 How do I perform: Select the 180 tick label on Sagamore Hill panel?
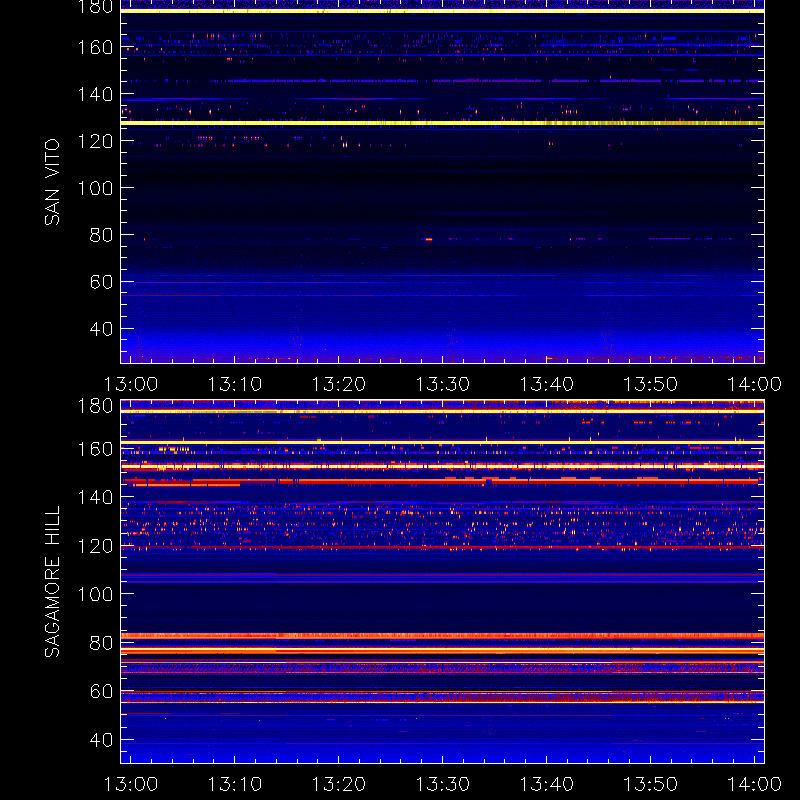pyautogui.click(x=95, y=406)
